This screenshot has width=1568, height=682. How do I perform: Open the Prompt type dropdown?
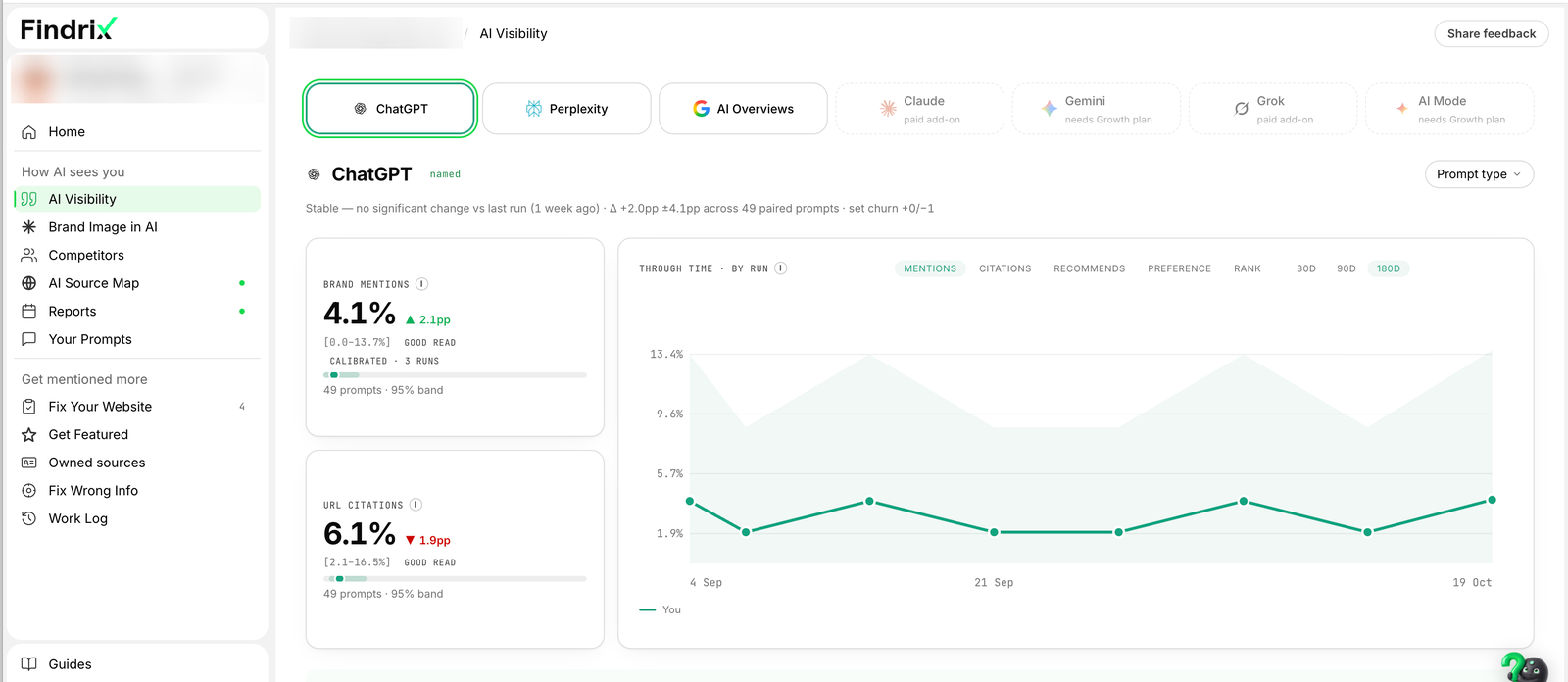click(x=1479, y=174)
